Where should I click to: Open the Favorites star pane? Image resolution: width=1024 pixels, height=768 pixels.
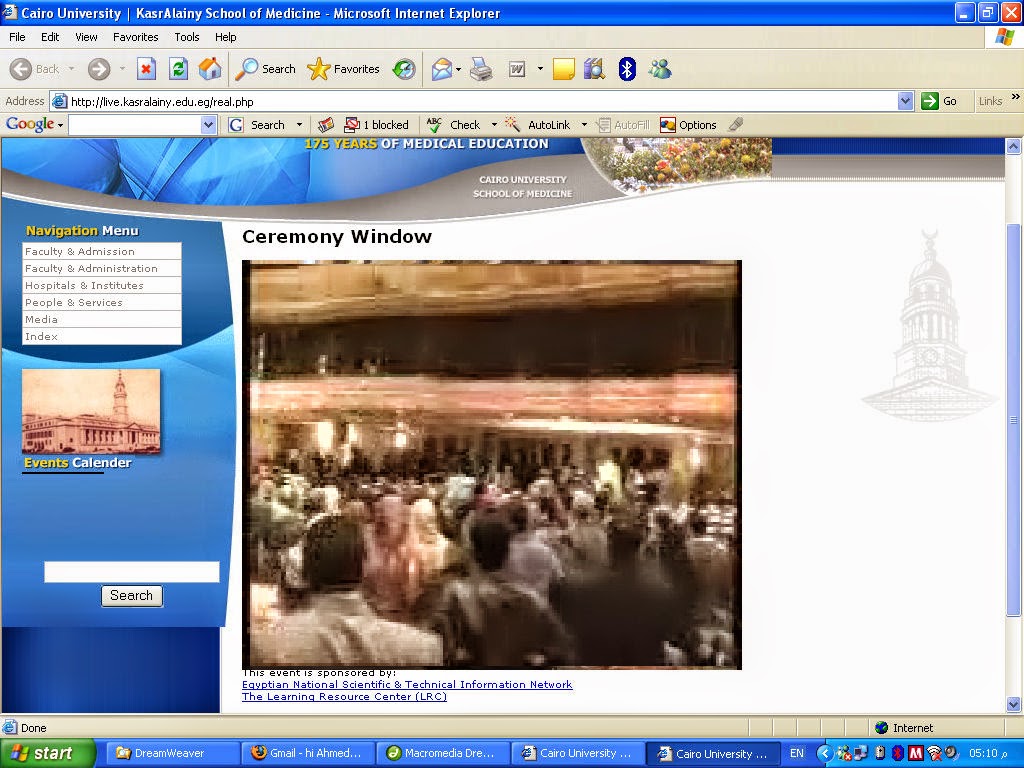coord(344,69)
